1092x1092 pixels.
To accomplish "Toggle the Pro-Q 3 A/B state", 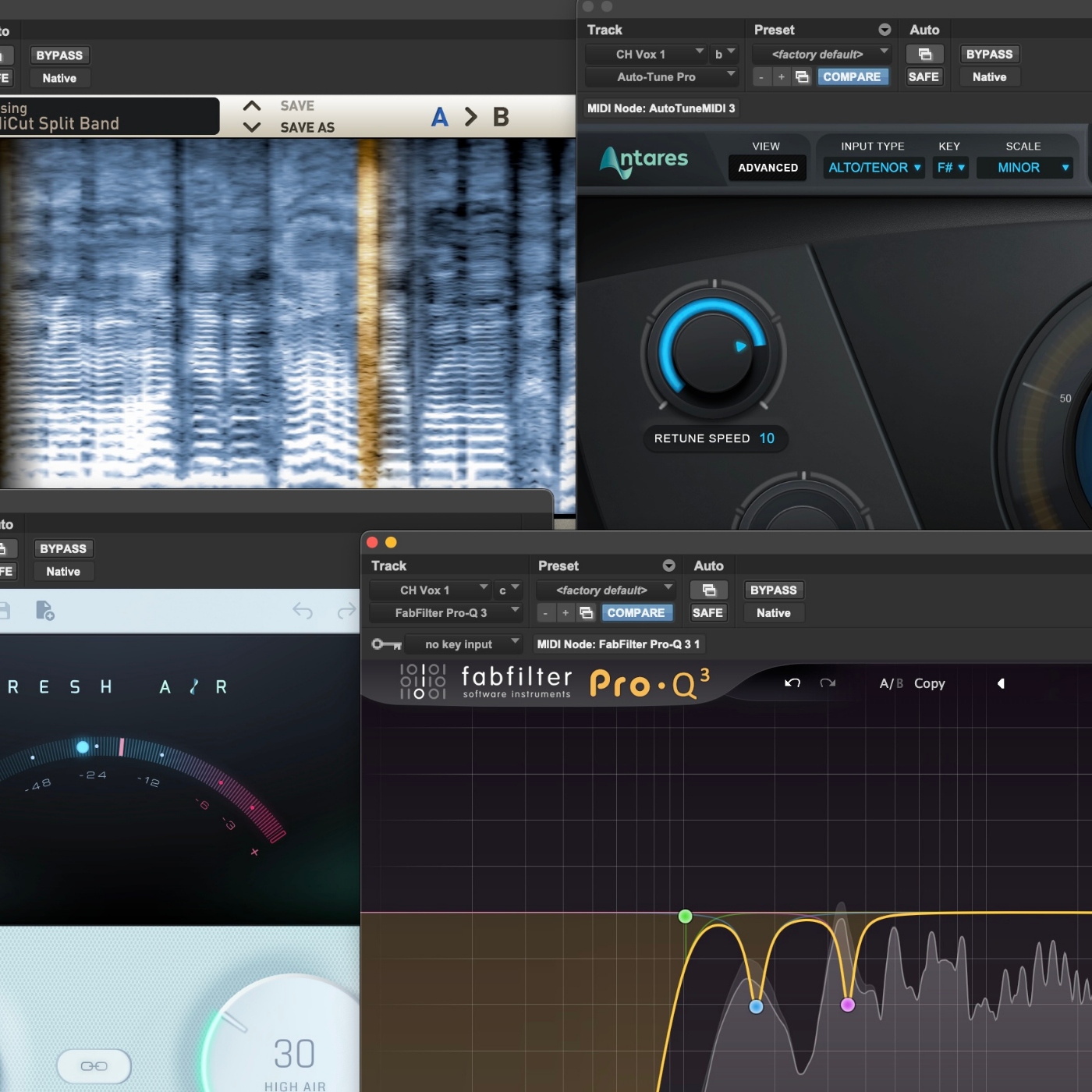I will (892, 683).
